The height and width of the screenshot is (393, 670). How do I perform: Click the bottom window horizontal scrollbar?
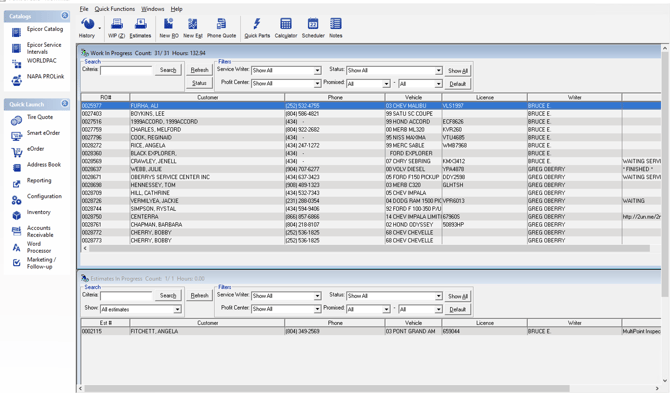[327, 388]
